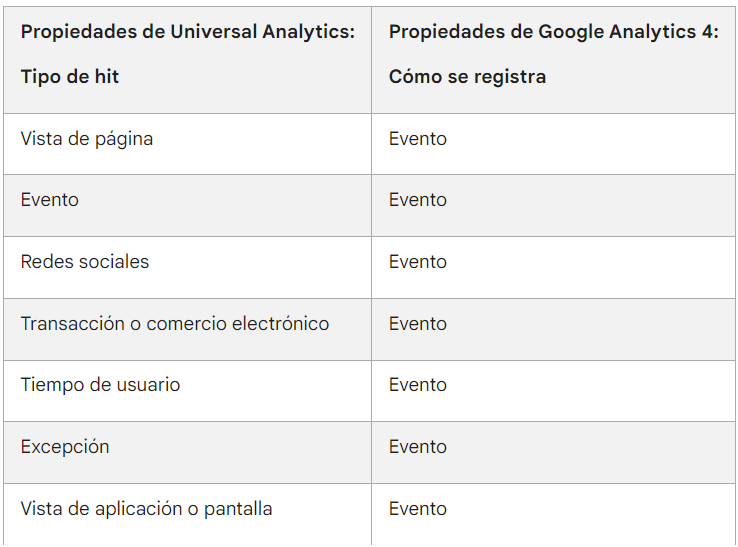
Task: Click 'Evento' next to Vista de página
Action: pyautogui.click(x=417, y=139)
